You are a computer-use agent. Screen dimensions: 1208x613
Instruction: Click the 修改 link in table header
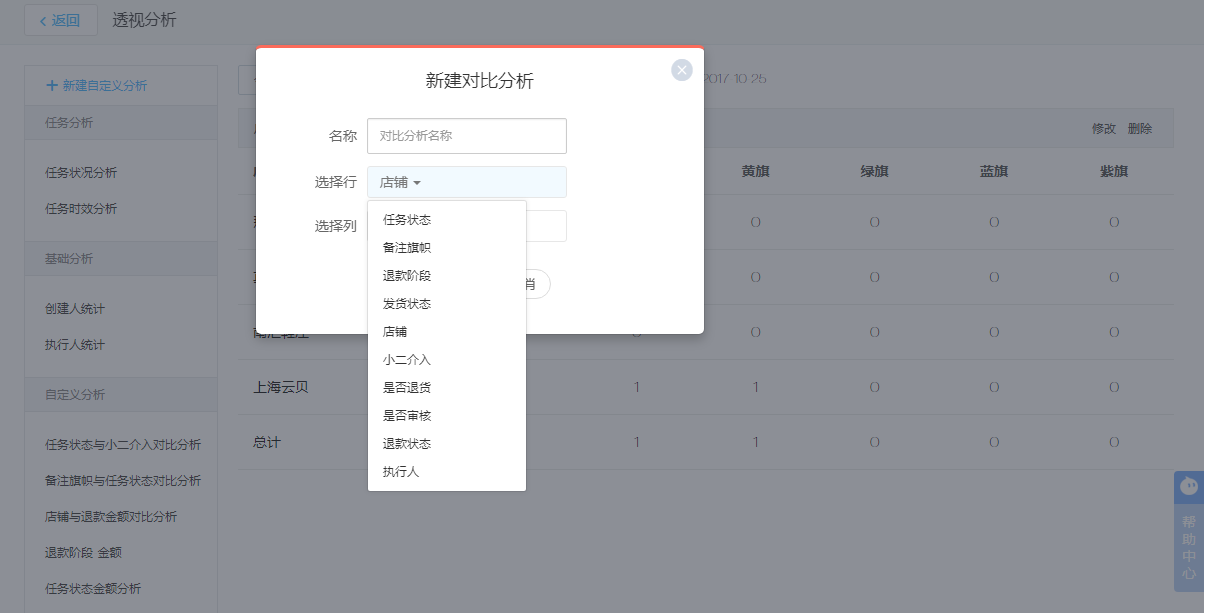1103,129
